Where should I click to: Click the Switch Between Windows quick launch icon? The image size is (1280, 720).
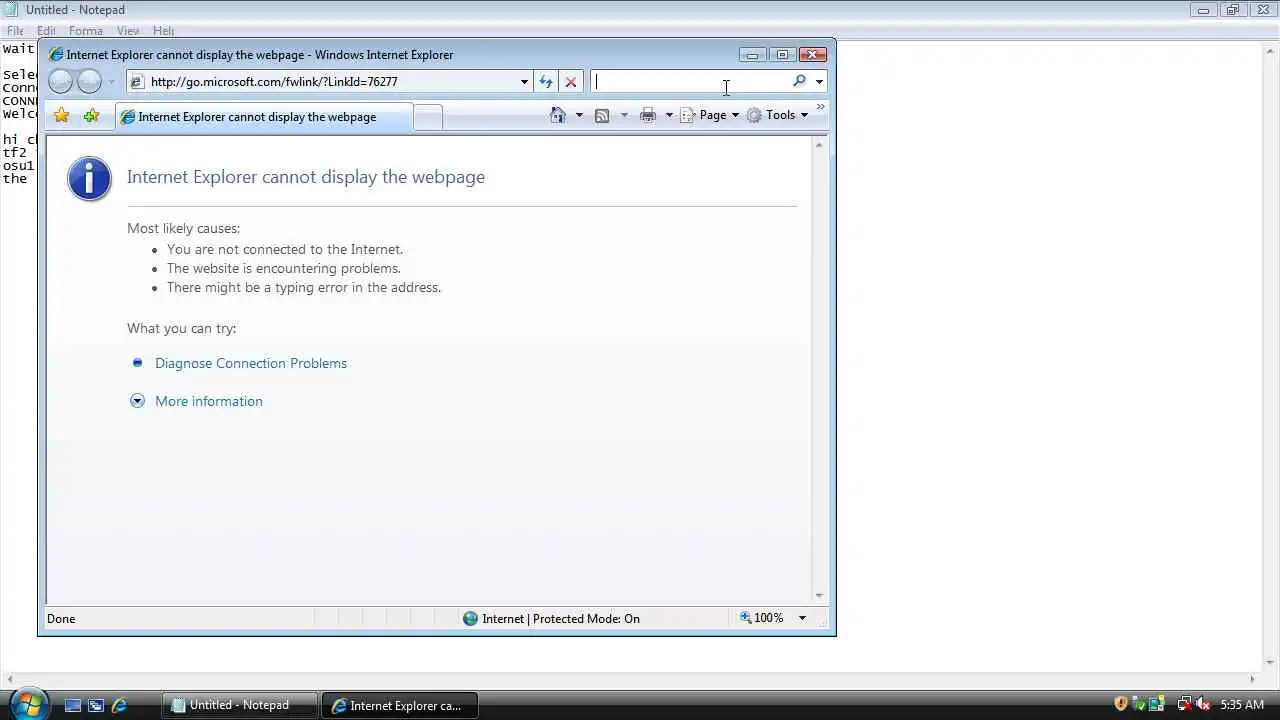[96, 705]
